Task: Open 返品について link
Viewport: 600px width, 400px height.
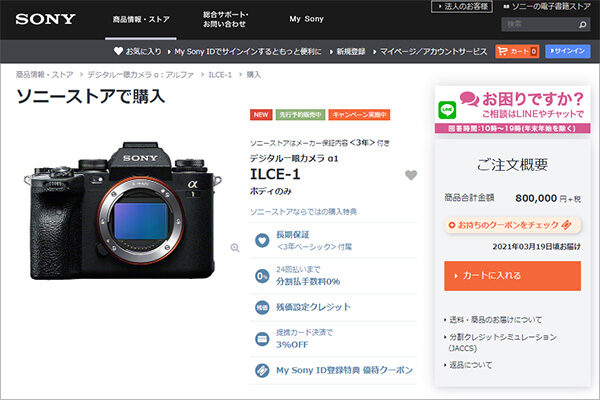Action: click(471, 365)
